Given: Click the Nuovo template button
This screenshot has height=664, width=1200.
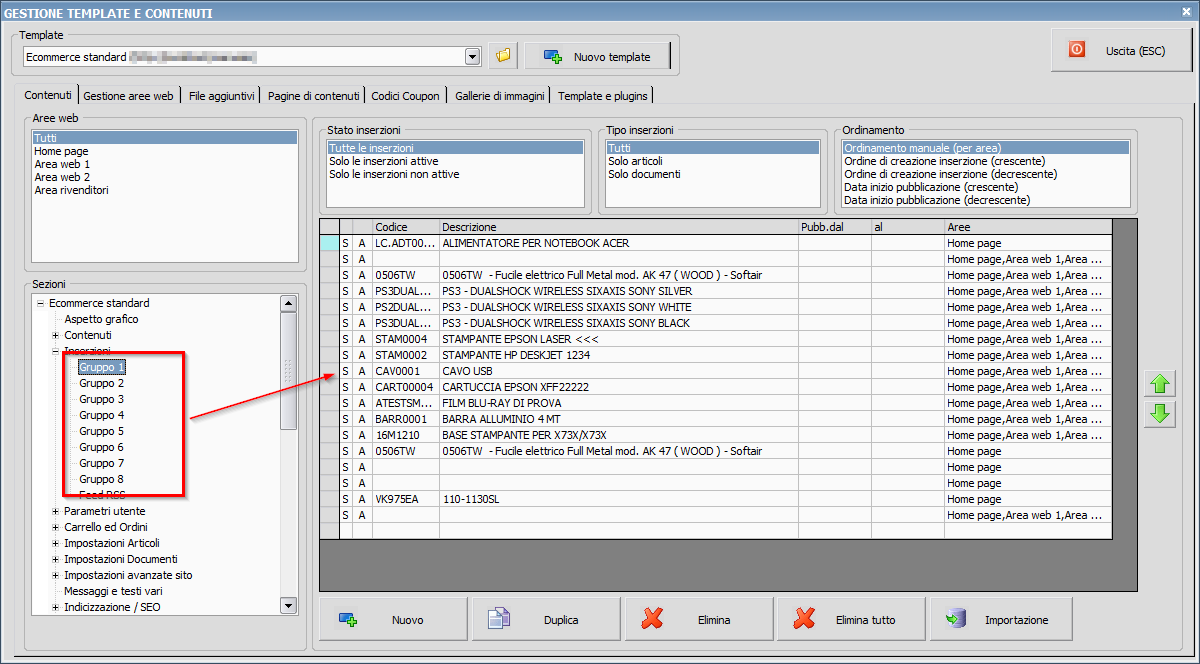Looking at the screenshot, I should click(597, 57).
